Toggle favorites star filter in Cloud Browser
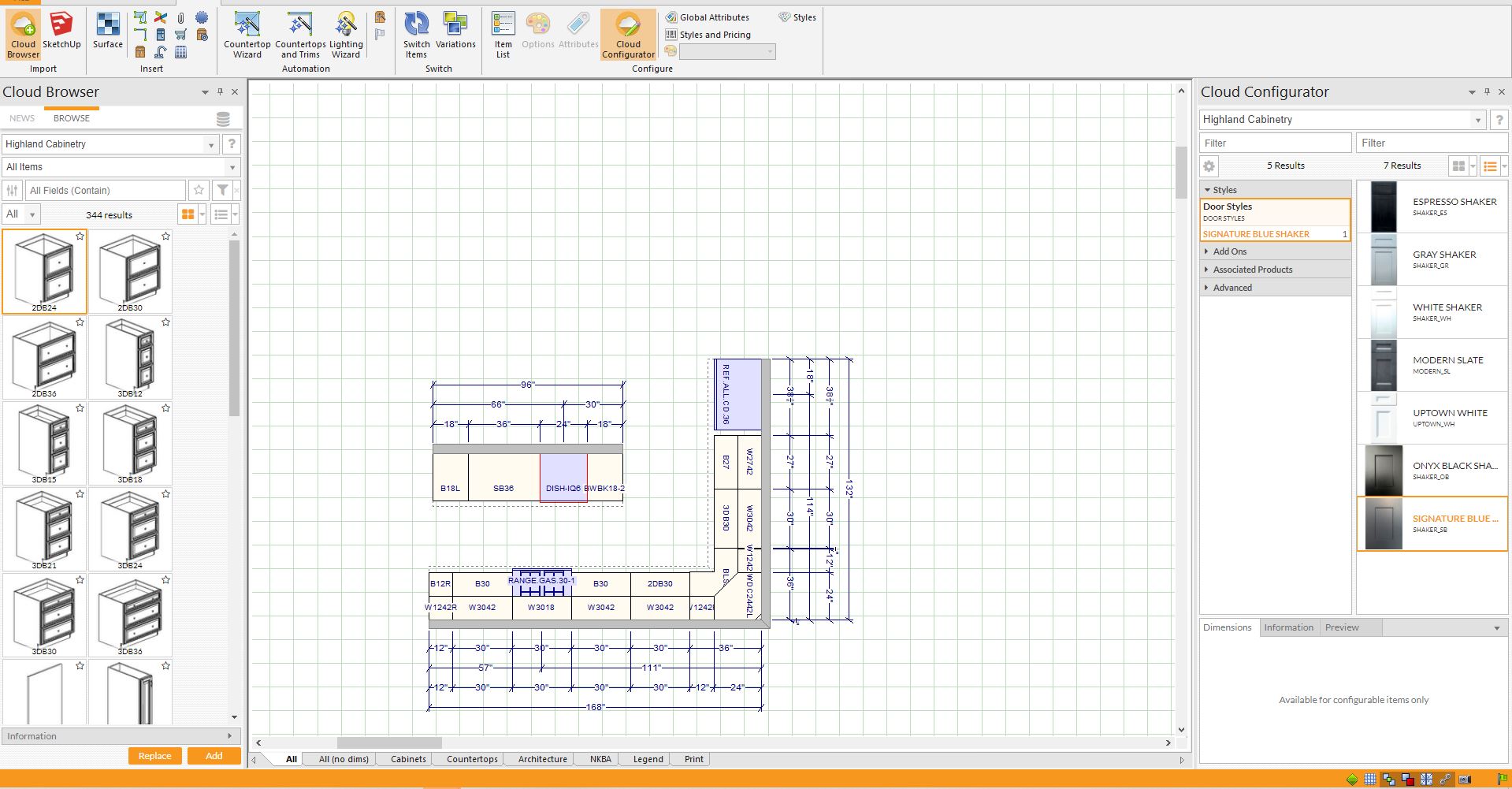 pyautogui.click(x=199, y=190)
